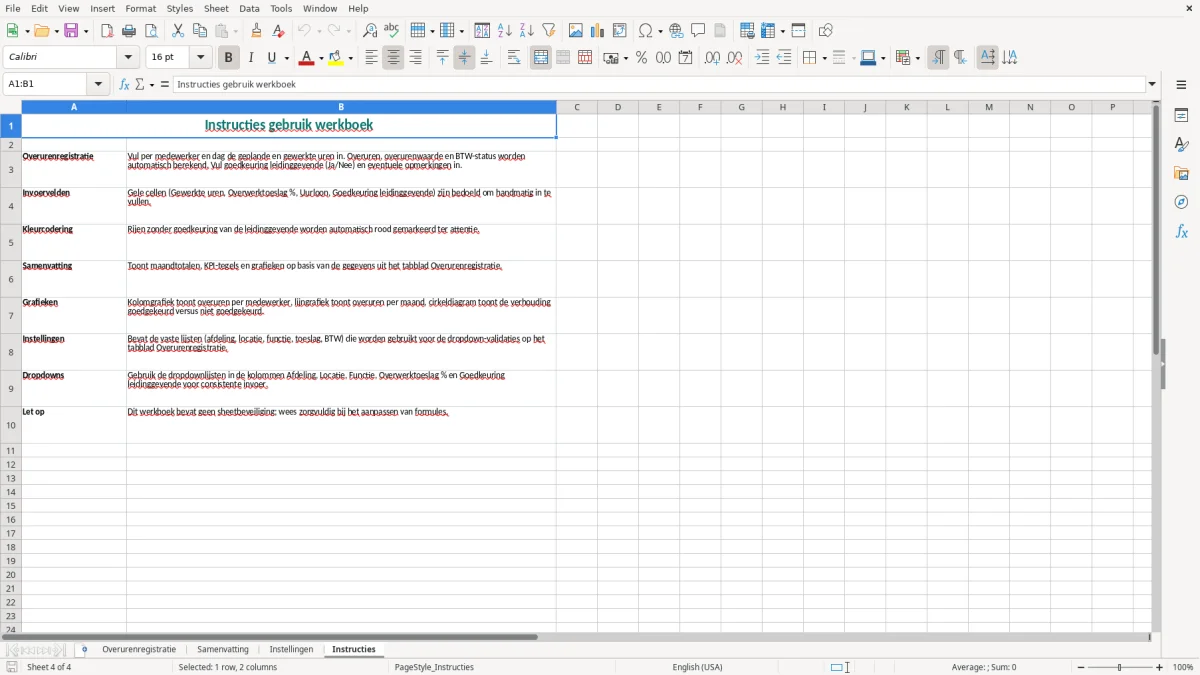Open the Function Wizard
This screenshot has height=675, width=1200.
click(124, 85)
